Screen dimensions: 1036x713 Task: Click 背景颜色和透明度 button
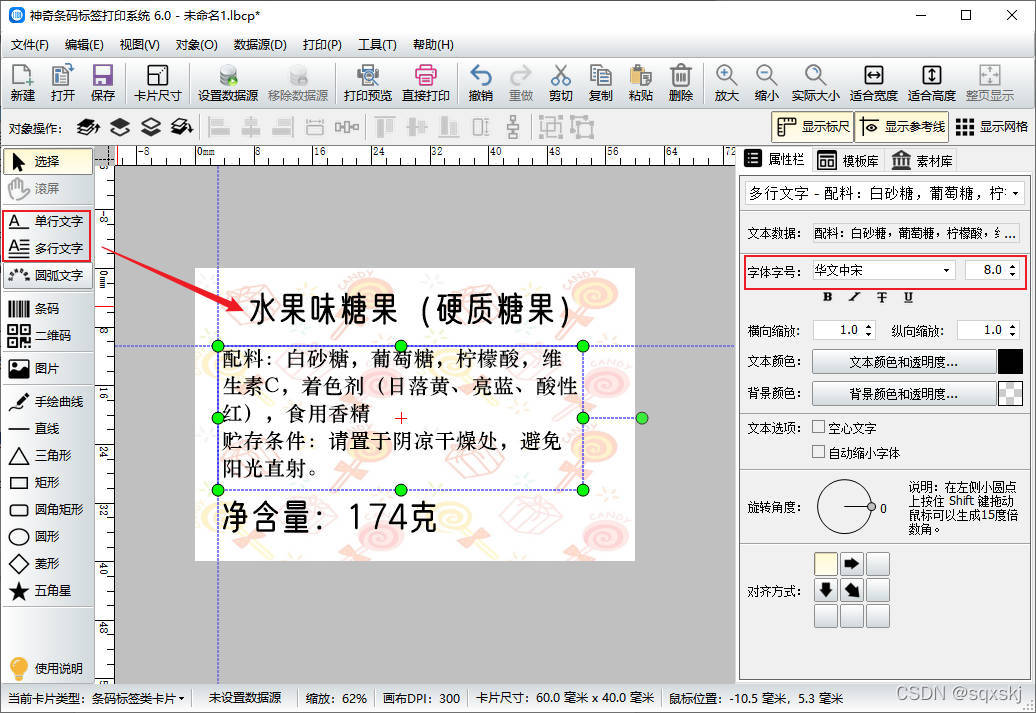pyautogui.click(x=903, y=394)
